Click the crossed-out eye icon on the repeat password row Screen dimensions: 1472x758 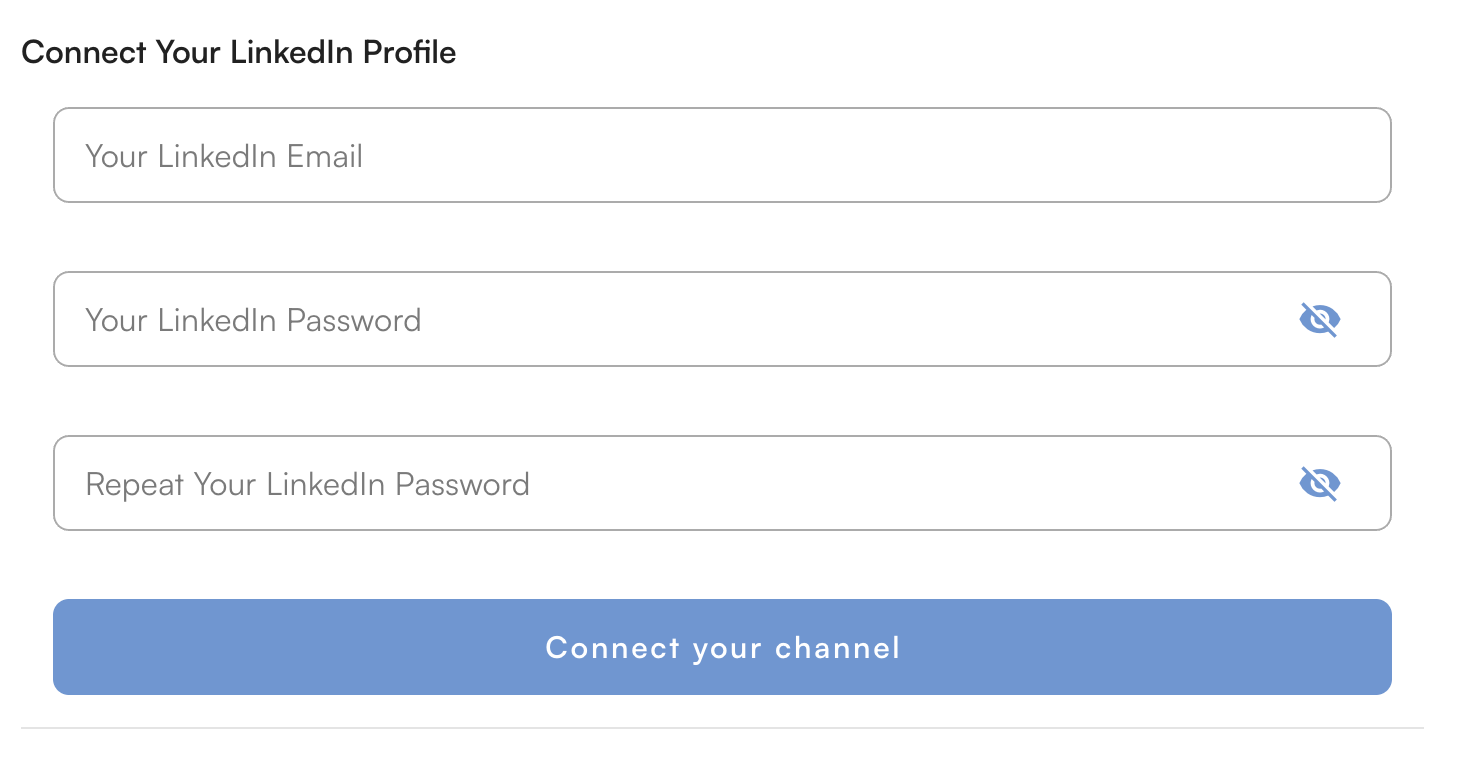click(1320, 483)
